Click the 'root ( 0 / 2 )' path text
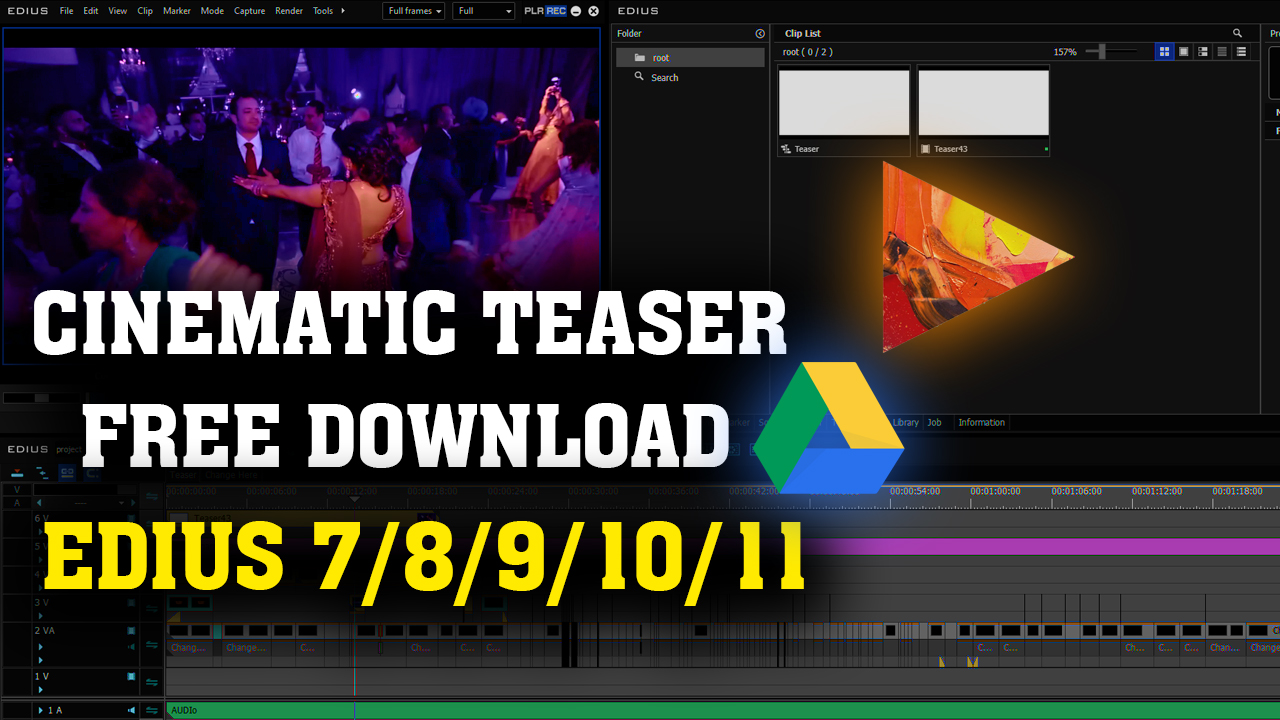 click(x=807, y=52)
